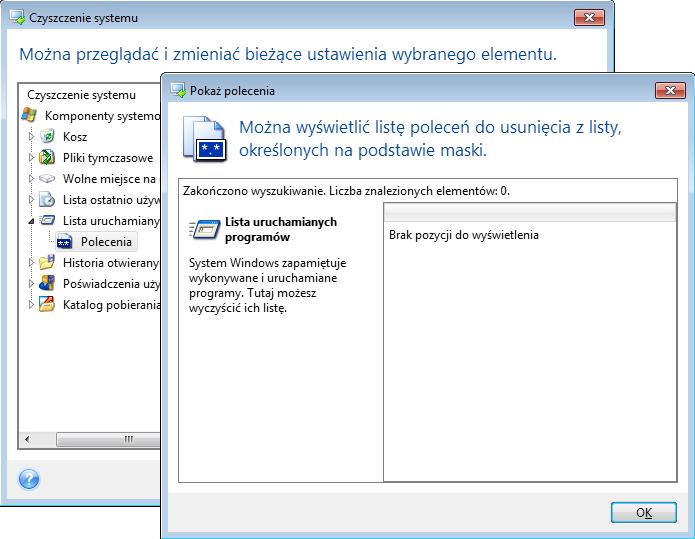Select Komponenty systemo tree item
Image resolution: width=695 pixels, height=539 pixels.
click(102, 116)
